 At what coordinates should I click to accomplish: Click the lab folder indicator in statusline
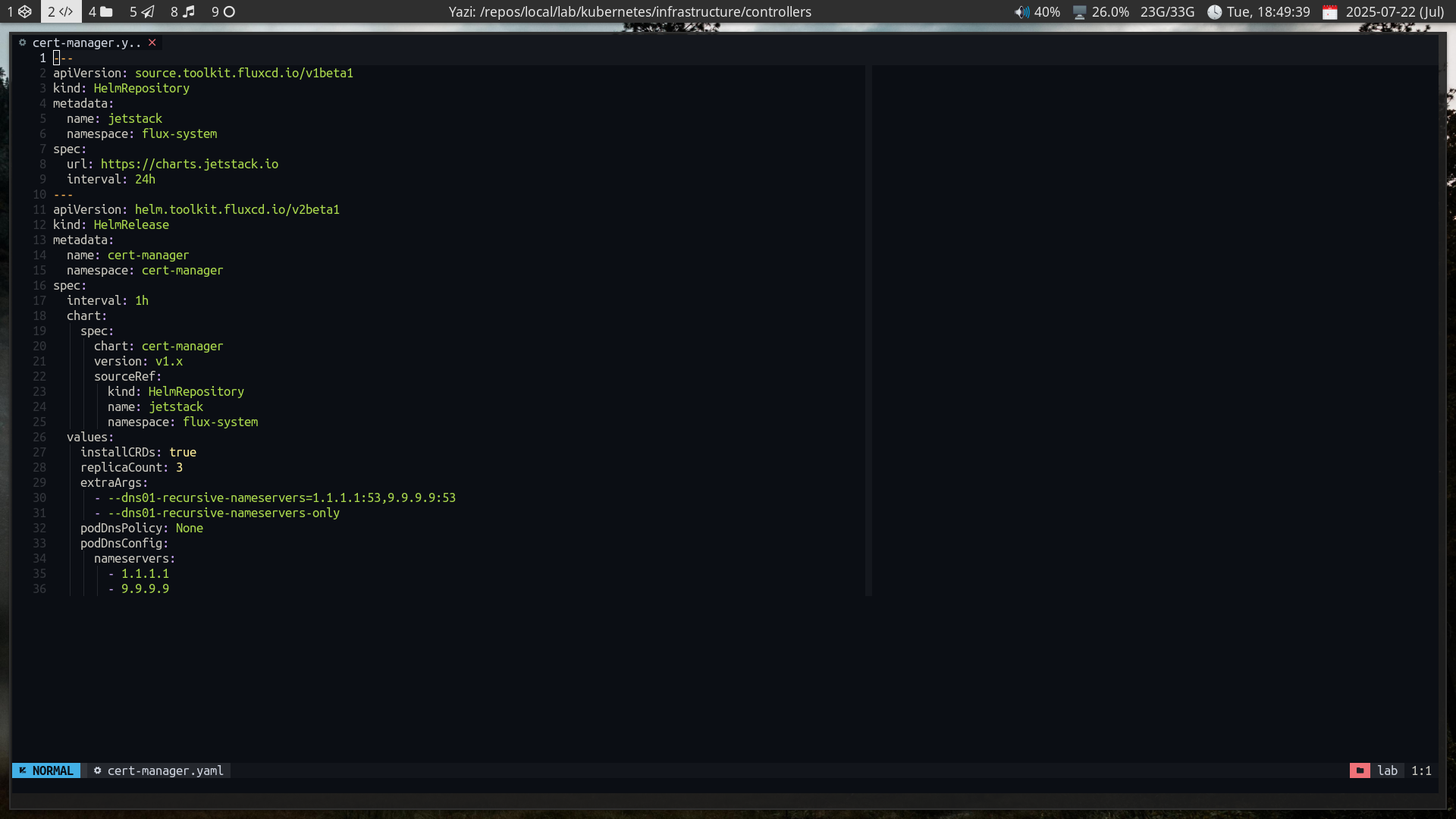[x=1387, y=770]
